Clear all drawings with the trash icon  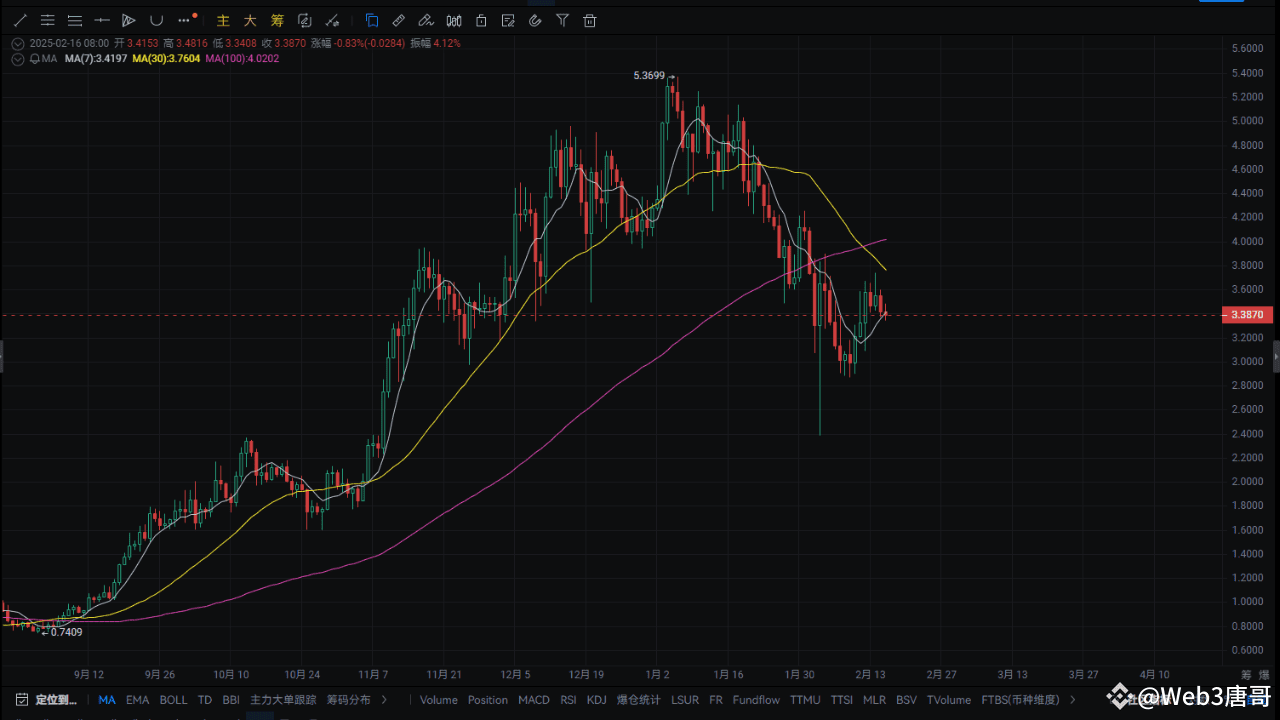tap(590, 20)
